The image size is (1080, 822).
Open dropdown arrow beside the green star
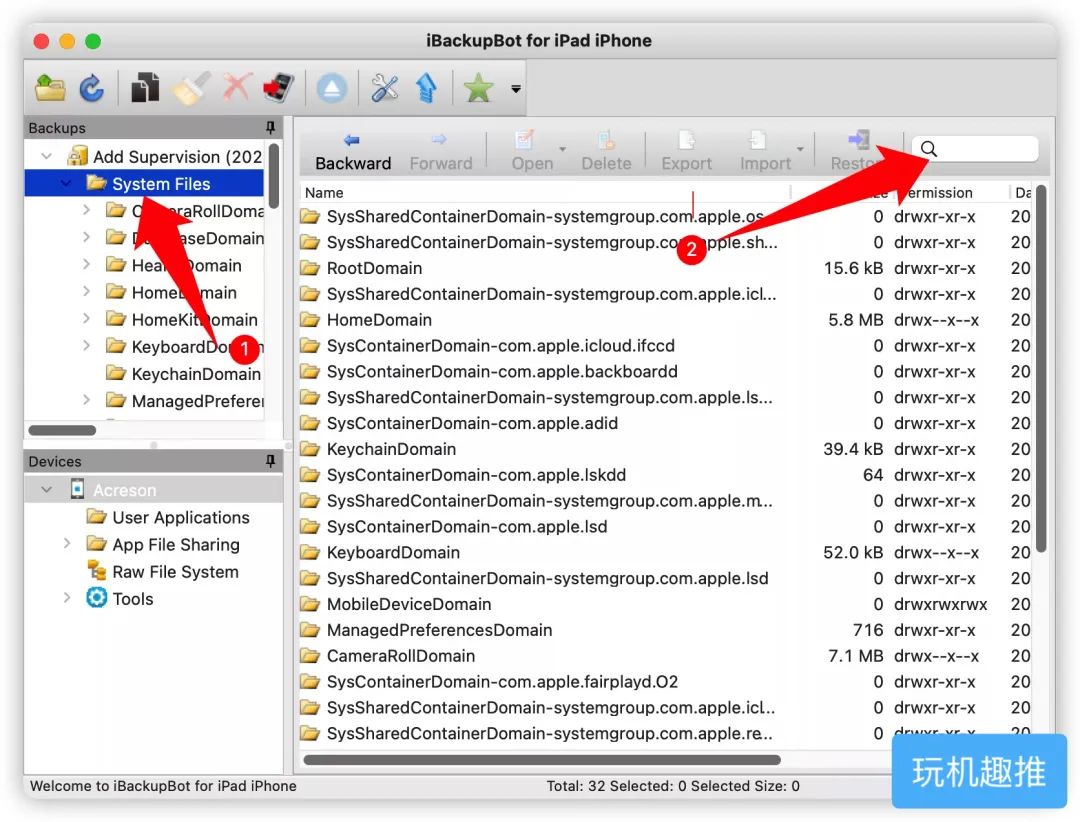coord(515,89)
